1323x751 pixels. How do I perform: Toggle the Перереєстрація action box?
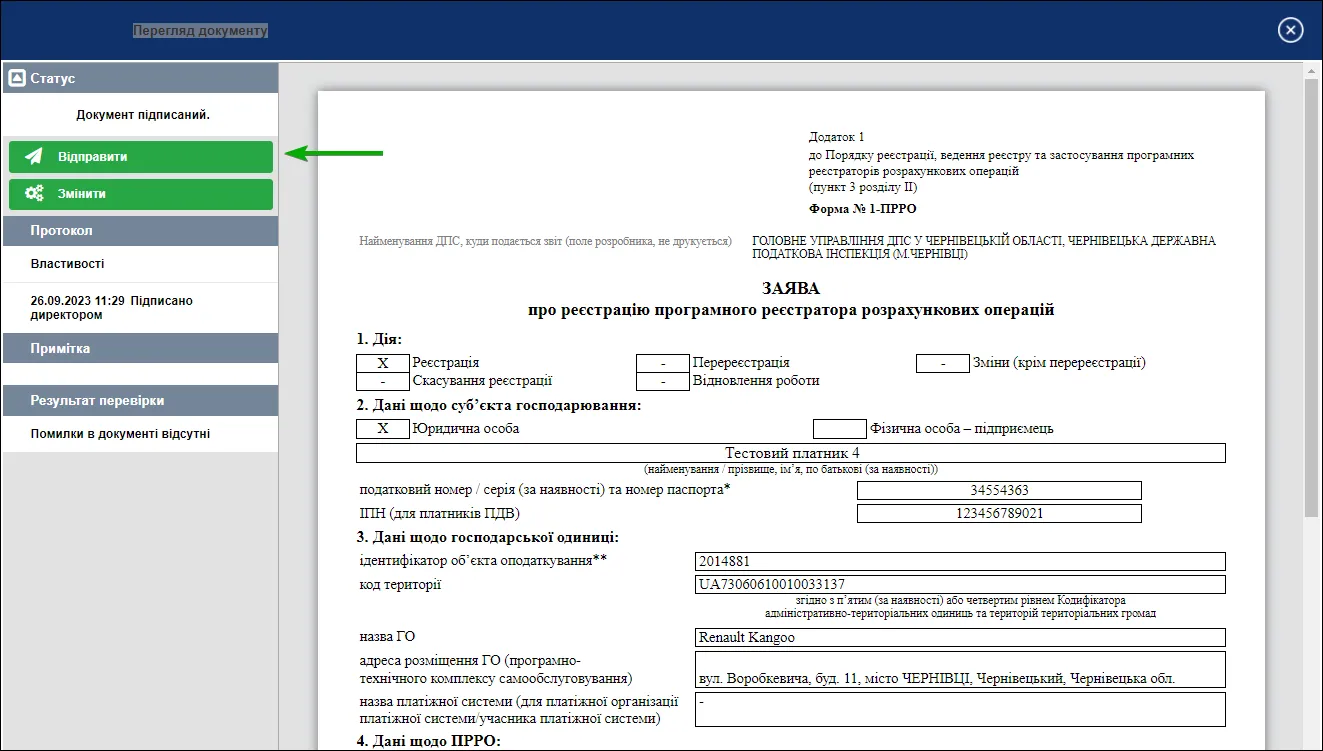coord(662,363)
